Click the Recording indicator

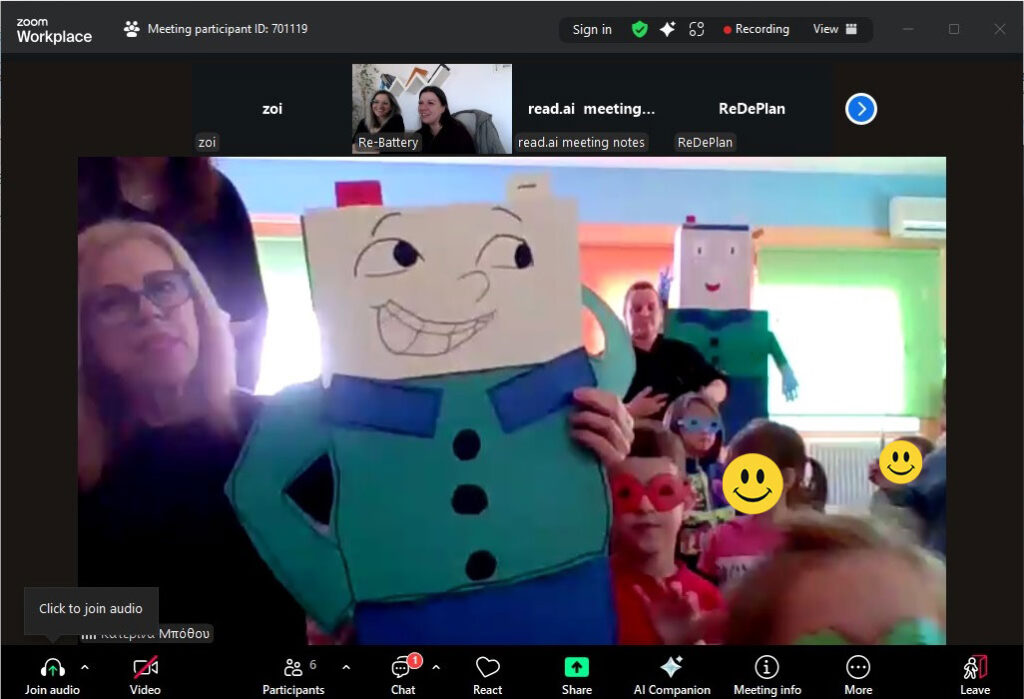(x=756, y=29)
